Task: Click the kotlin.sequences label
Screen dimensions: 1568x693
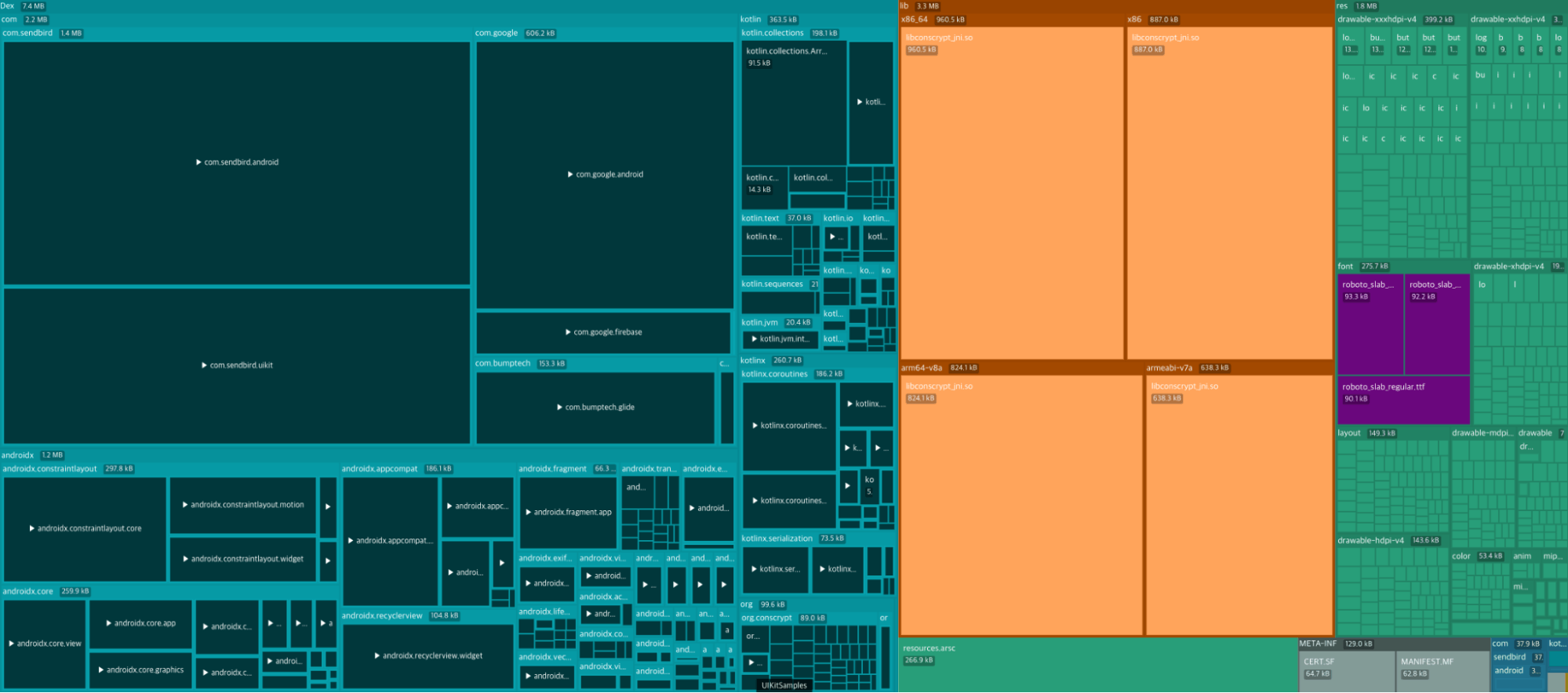Action: click(773, 285)
